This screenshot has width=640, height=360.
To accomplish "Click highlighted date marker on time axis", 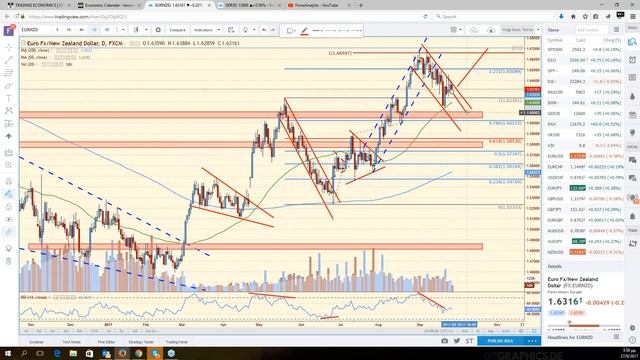I will (459, 324).
